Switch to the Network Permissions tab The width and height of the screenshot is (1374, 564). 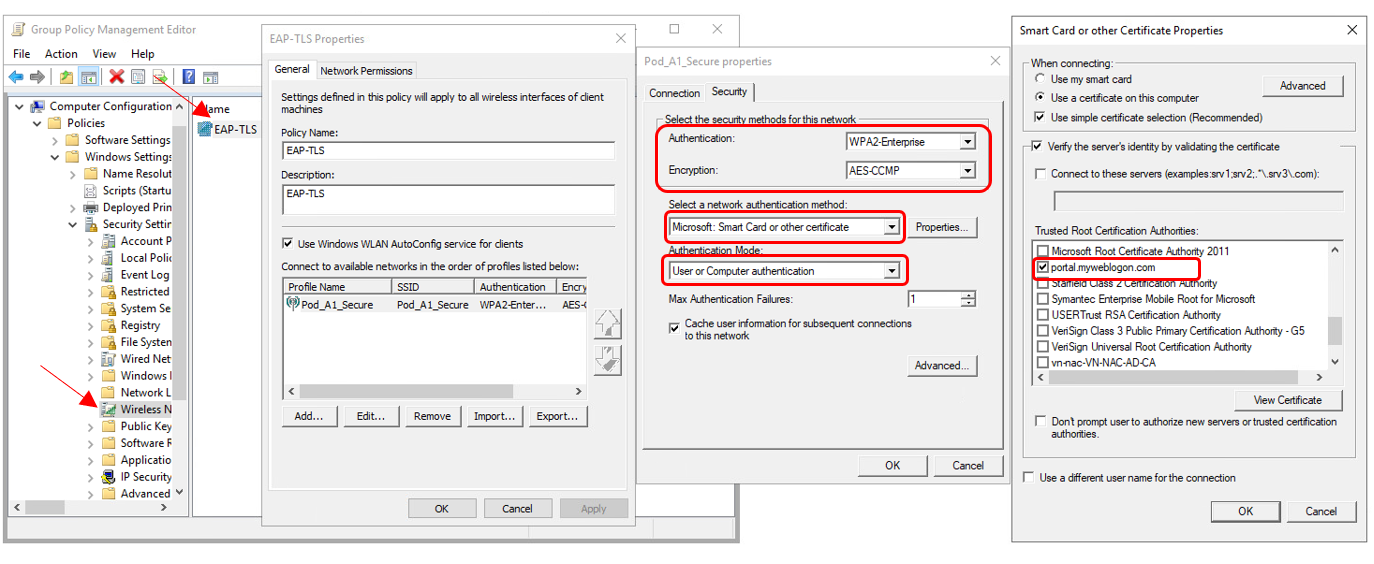[366, 71]
